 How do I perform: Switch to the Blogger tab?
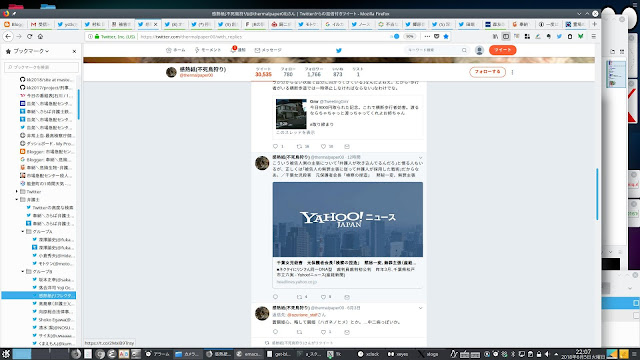13,24
